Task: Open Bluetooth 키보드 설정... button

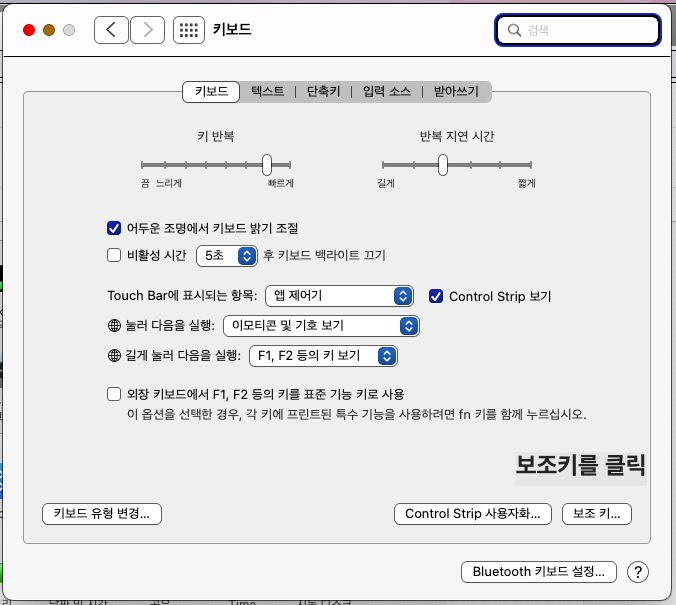Action: pyautogui.click(x=538, y=572)
